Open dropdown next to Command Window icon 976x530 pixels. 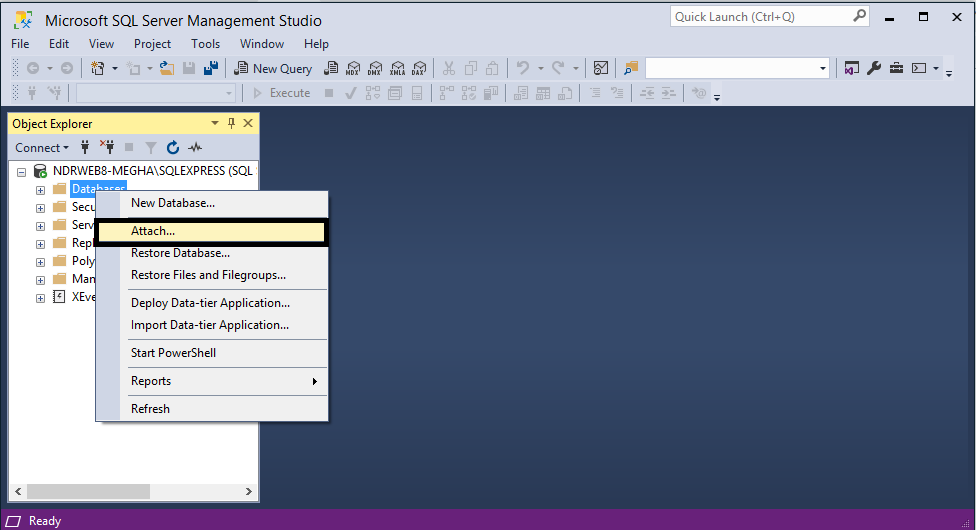point(936,69)
